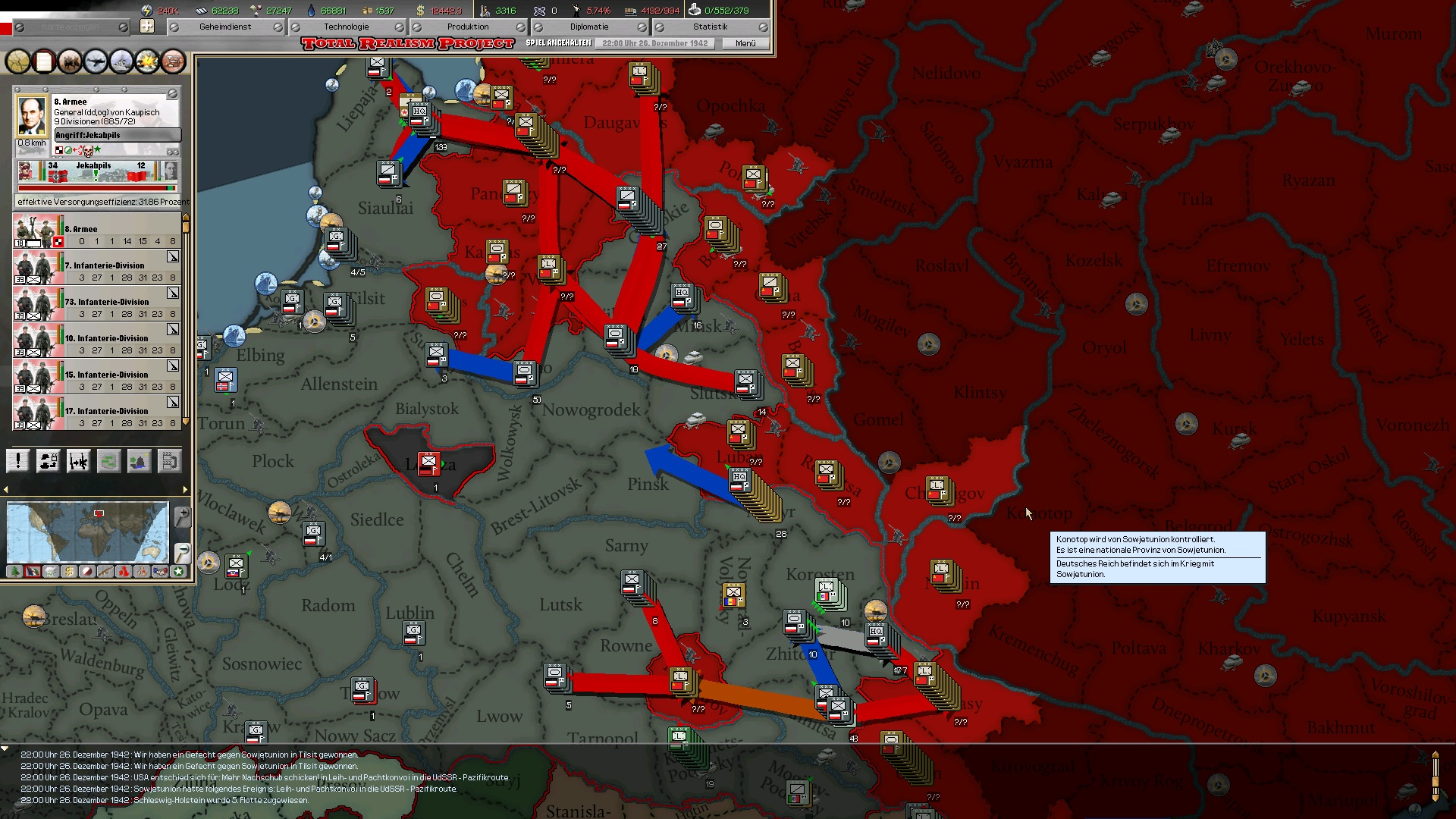Click the Jekabpils battle progress bar

tap(96, 188)
